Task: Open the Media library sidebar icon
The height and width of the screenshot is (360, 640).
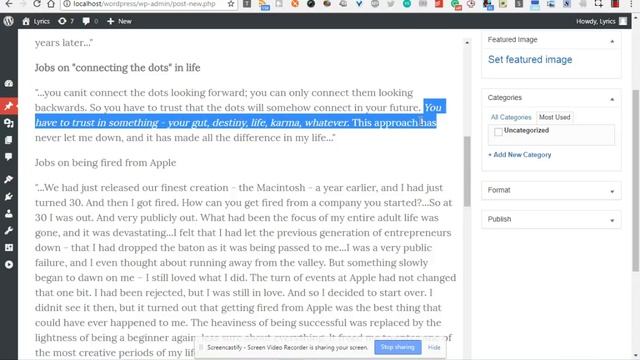Action: tap(9, 123)
